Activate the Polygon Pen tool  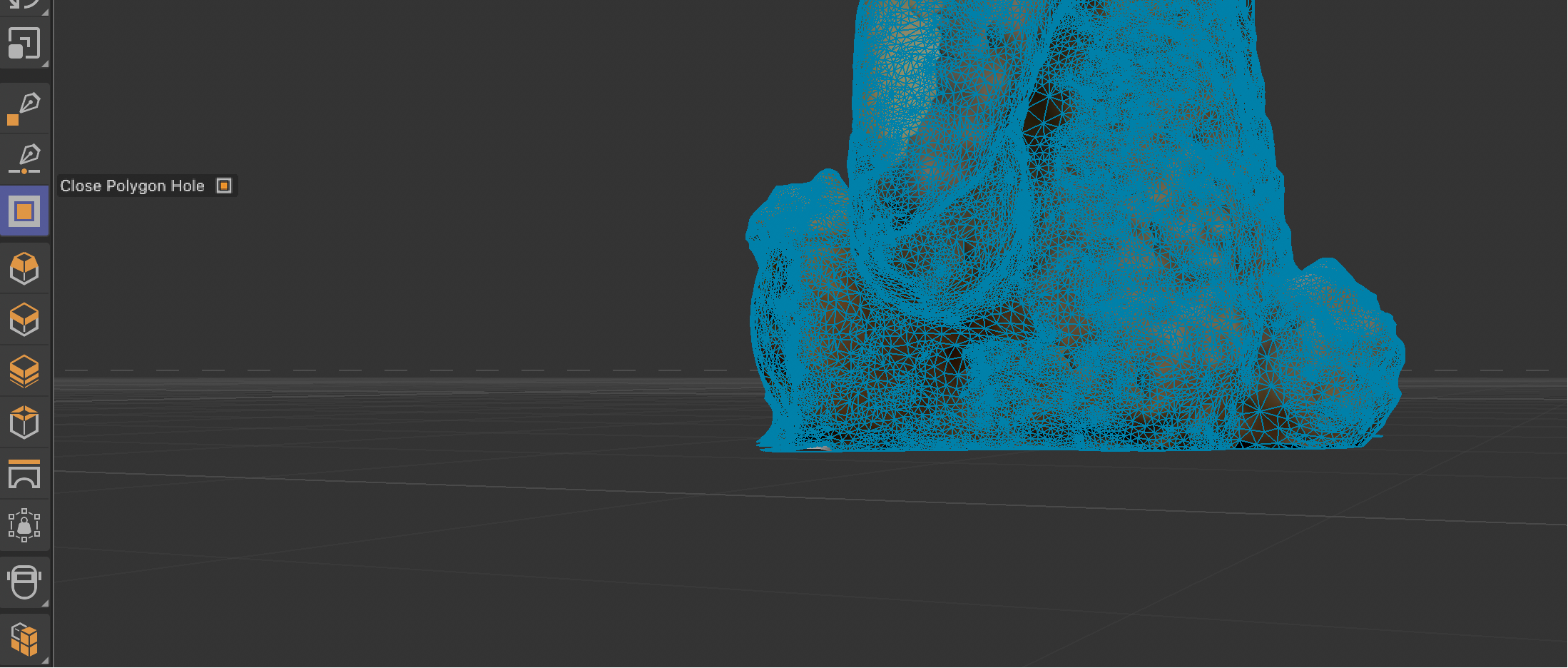(24, 108)
